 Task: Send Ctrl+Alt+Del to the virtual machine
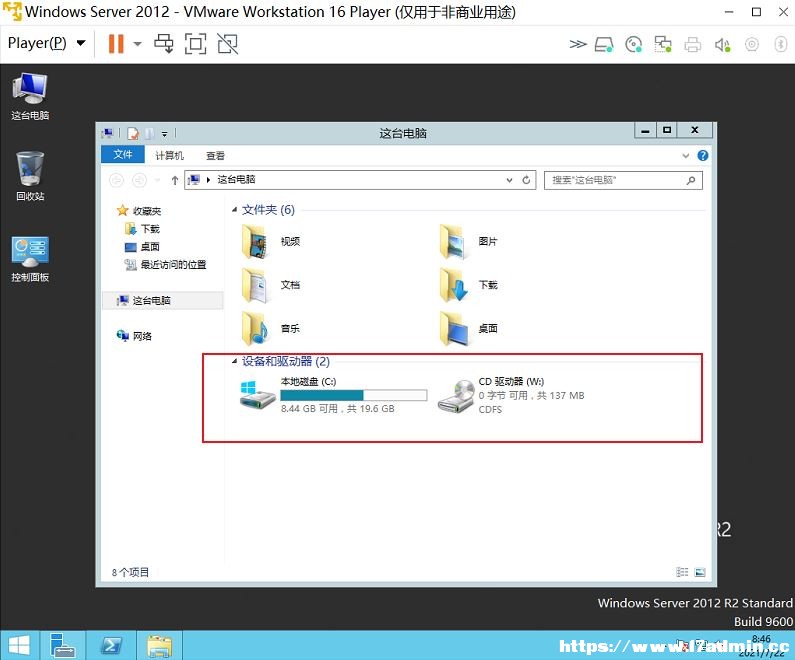164,44
